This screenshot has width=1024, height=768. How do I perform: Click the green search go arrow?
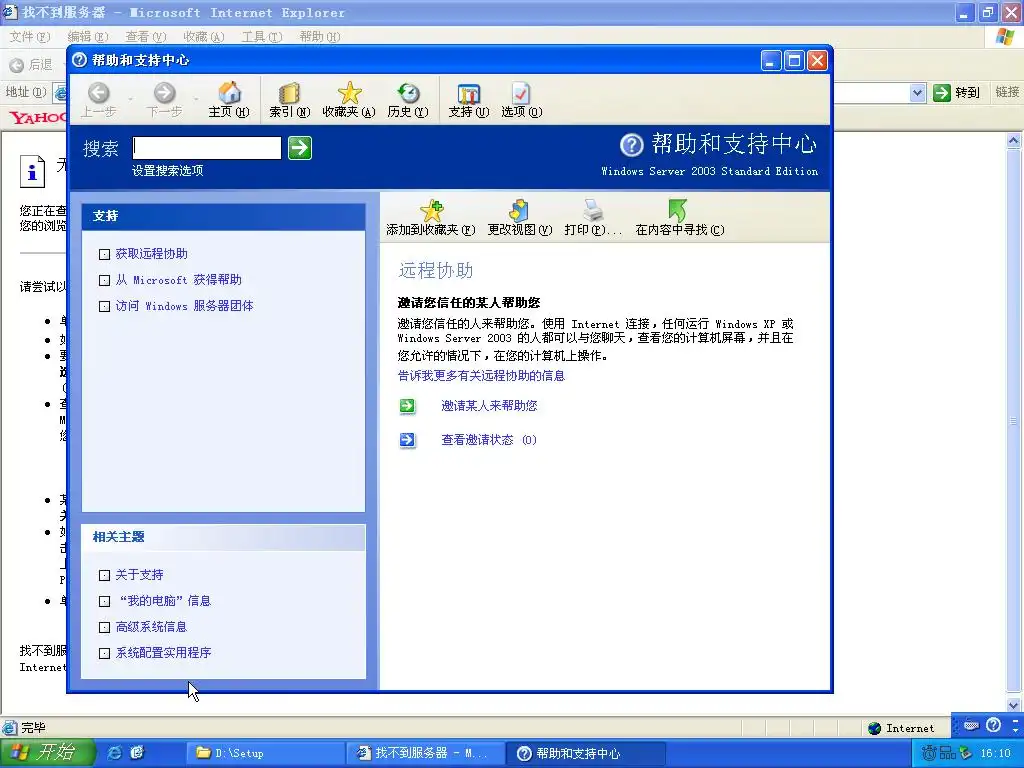(x=300, y=148)
